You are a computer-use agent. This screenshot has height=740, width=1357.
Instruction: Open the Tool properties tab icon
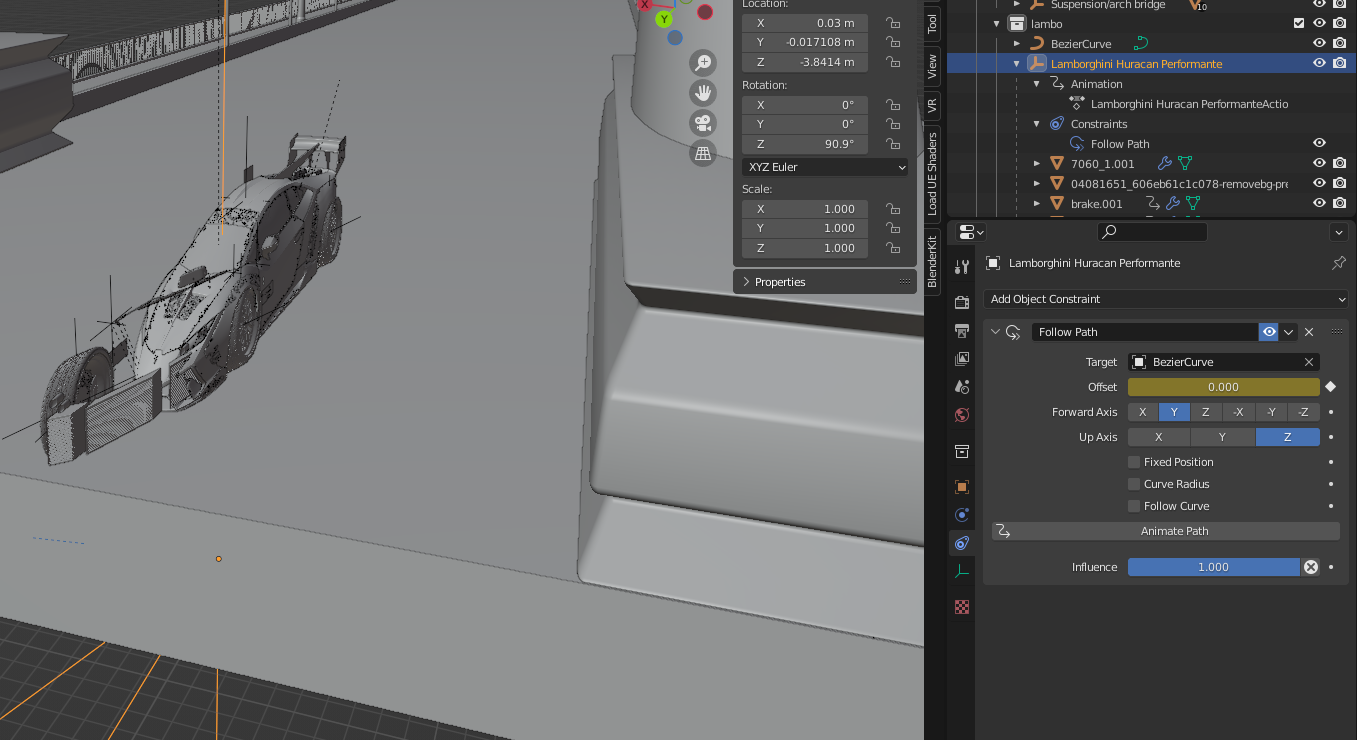click(x=962, y=267)
